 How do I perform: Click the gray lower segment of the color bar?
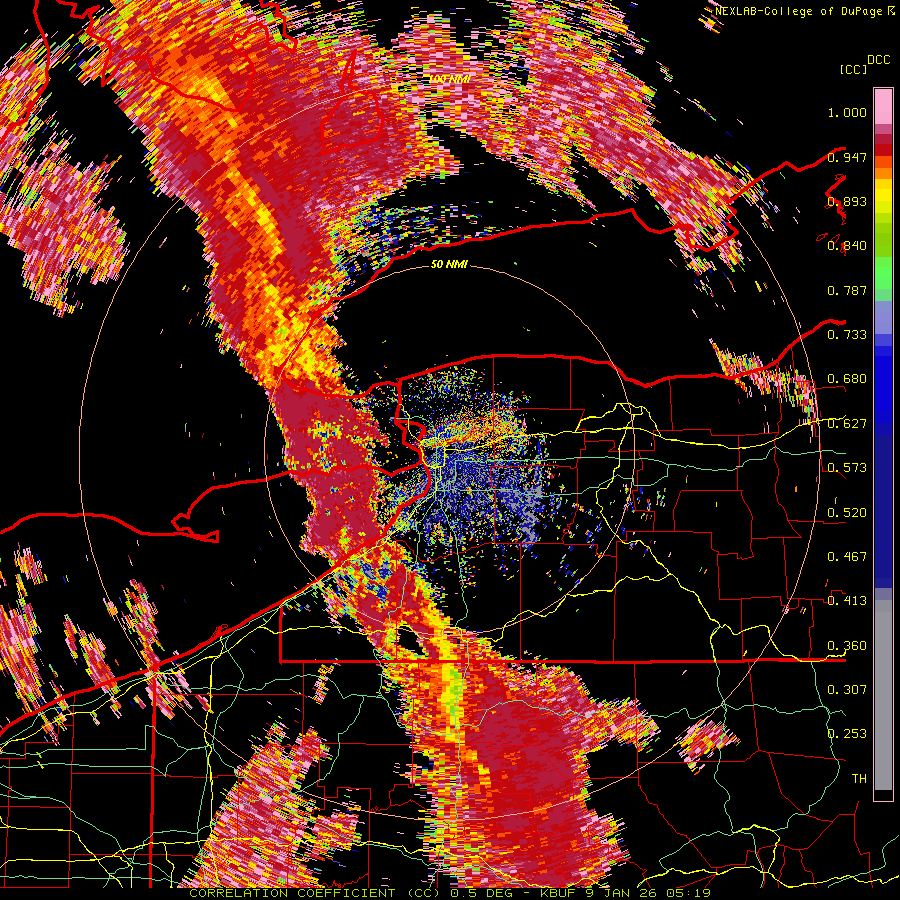(x=883, y=695)
